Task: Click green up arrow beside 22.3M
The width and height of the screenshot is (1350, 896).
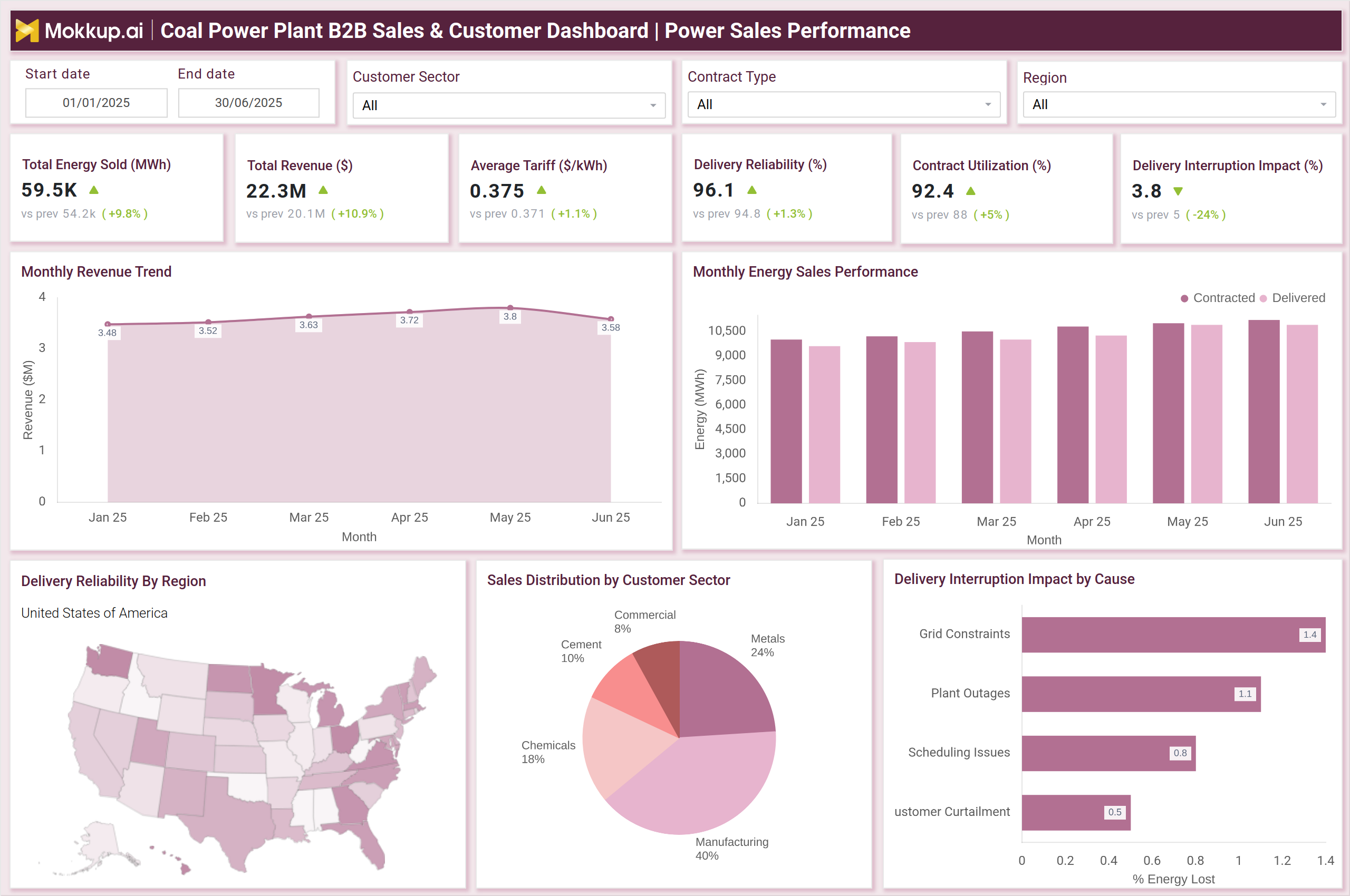Action: (323, 190)
